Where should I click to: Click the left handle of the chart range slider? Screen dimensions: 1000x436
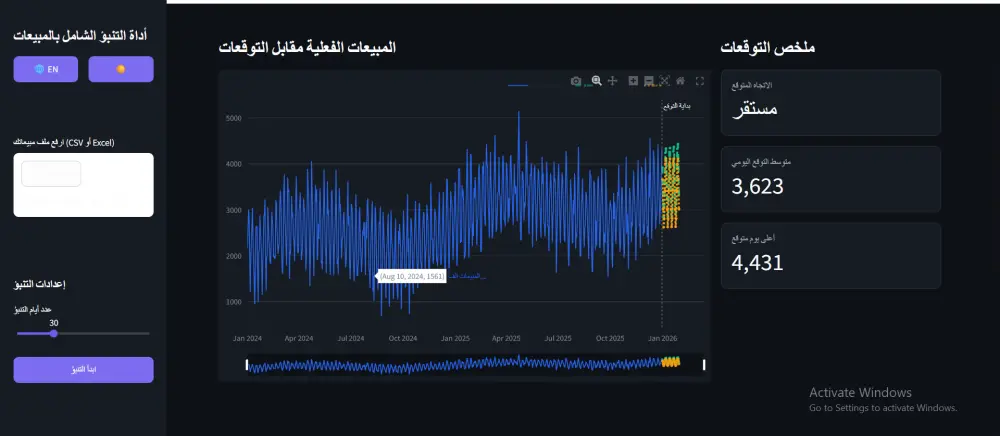coord(247,365)
